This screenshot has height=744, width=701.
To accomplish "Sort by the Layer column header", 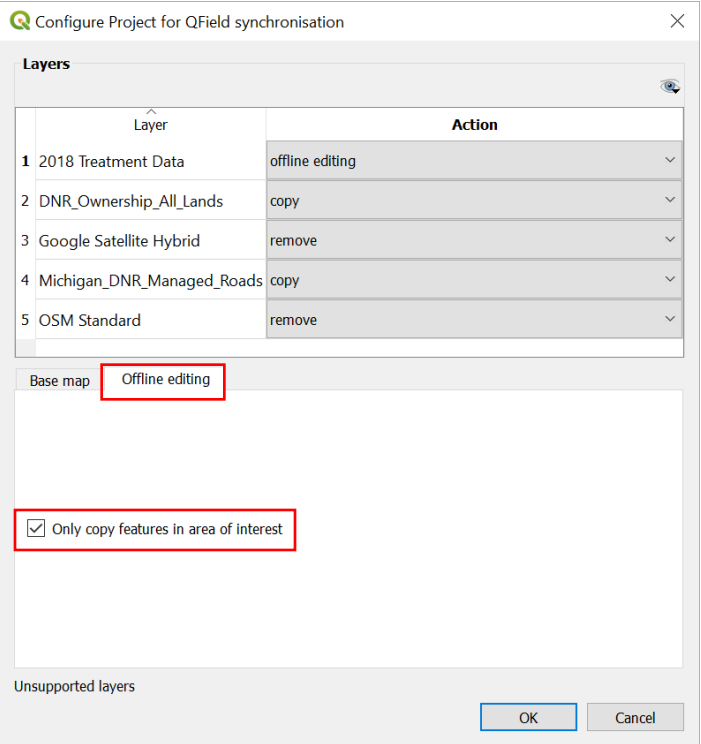I will coord(150,124).
